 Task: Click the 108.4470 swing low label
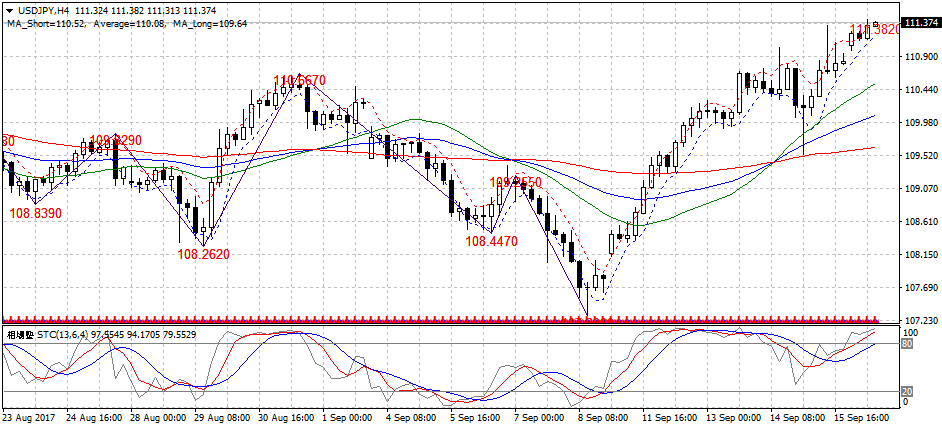tap(490, 242)
